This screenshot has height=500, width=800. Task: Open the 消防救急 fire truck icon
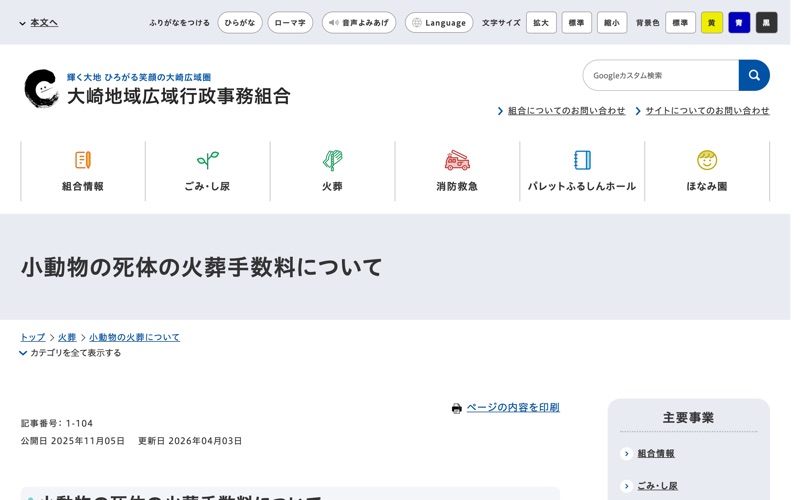tap(457, 160)
